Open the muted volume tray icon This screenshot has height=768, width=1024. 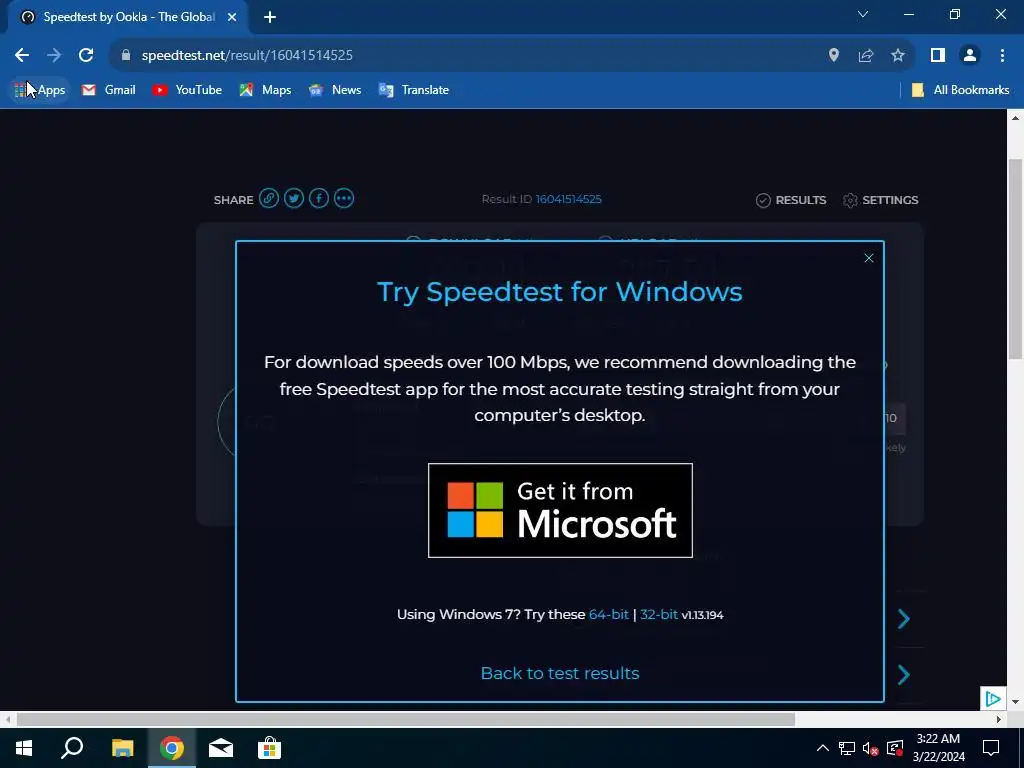(x=871, y=748)
